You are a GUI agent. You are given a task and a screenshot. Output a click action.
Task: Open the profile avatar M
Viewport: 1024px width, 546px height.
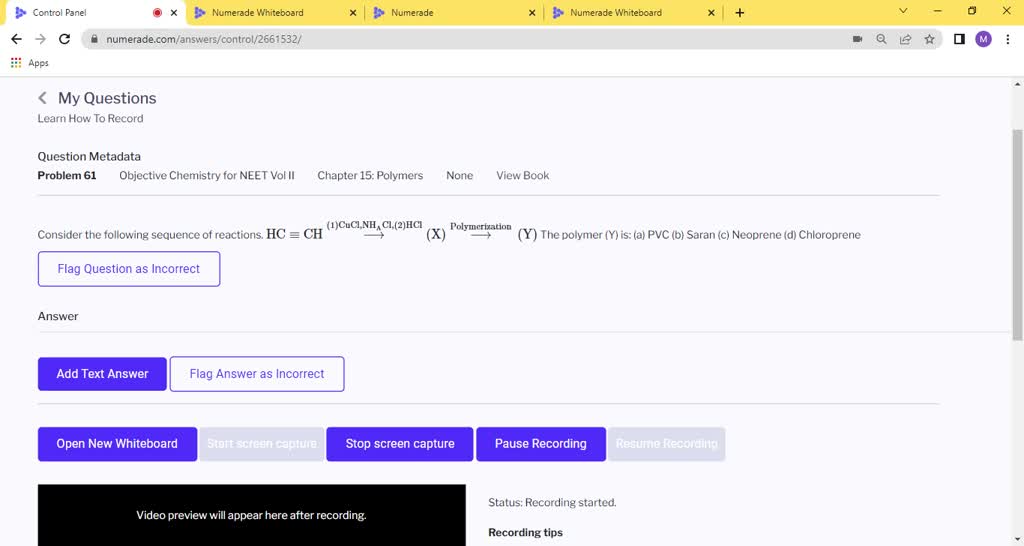[983, 39]
